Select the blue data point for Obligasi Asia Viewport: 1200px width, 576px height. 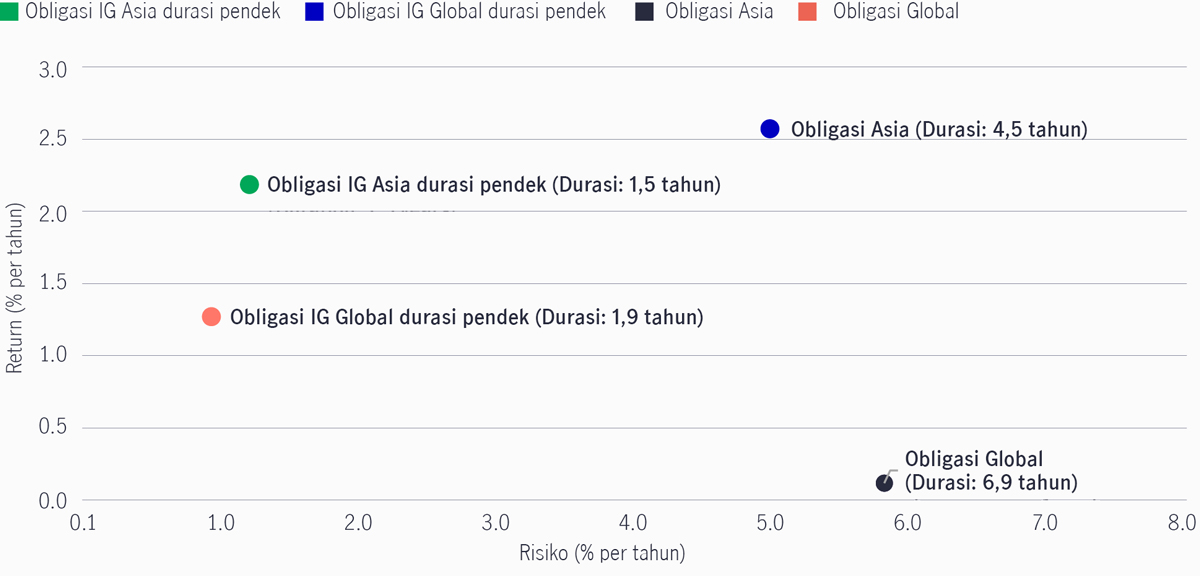coord(770,128)
